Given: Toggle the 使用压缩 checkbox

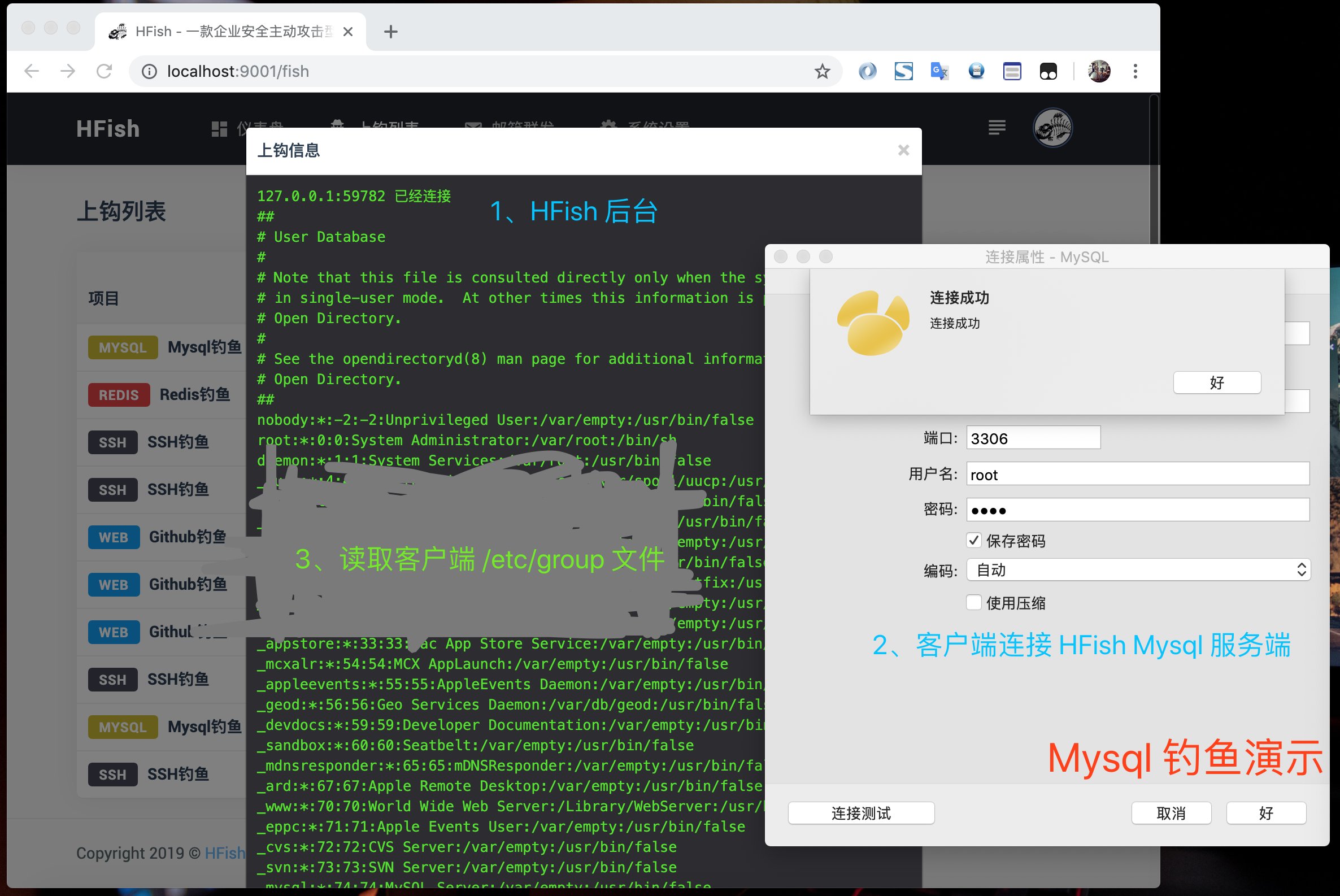Looking at the screenshot, I should point(974,602).
